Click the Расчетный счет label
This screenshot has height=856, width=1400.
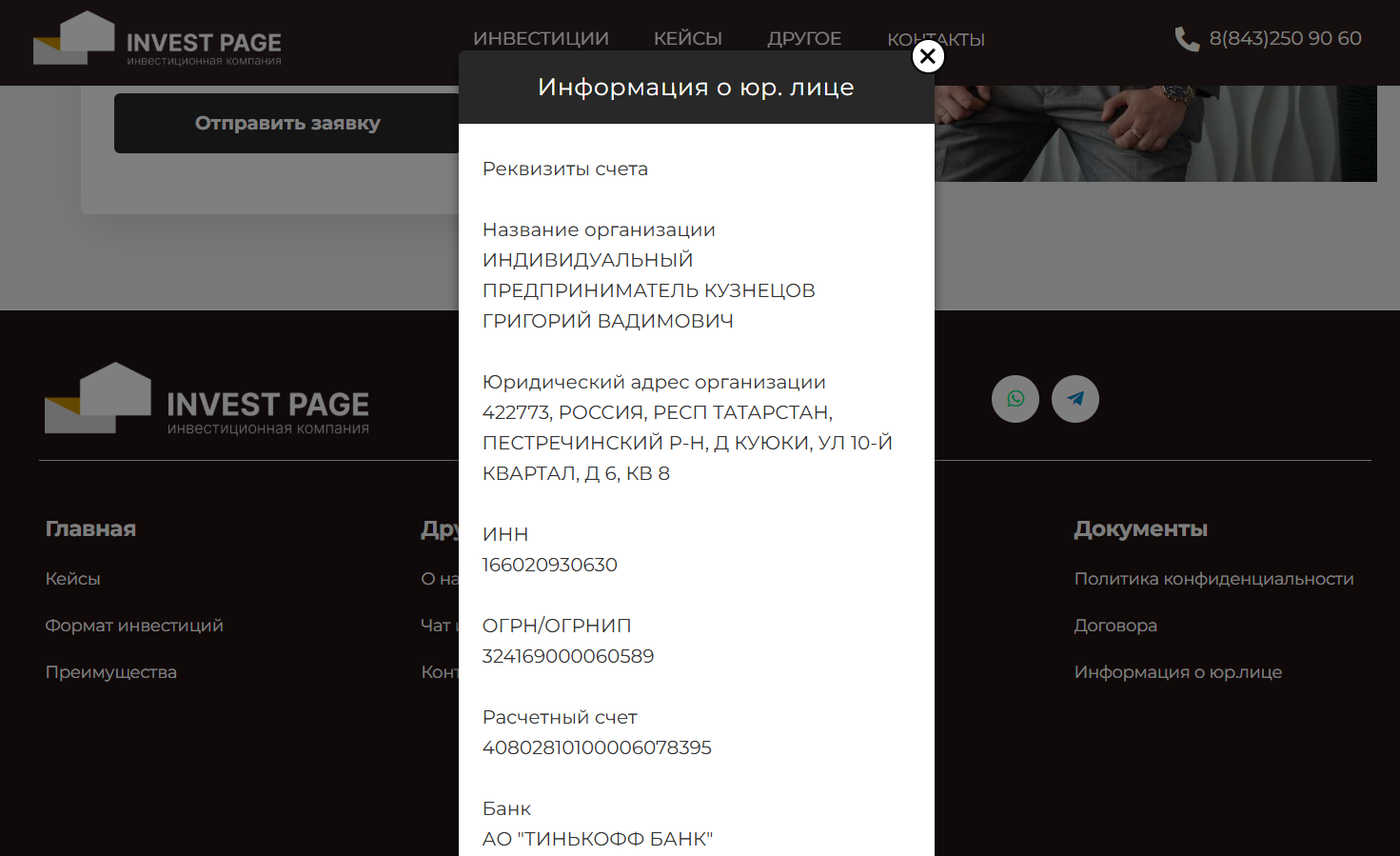[x=560, y=717]
